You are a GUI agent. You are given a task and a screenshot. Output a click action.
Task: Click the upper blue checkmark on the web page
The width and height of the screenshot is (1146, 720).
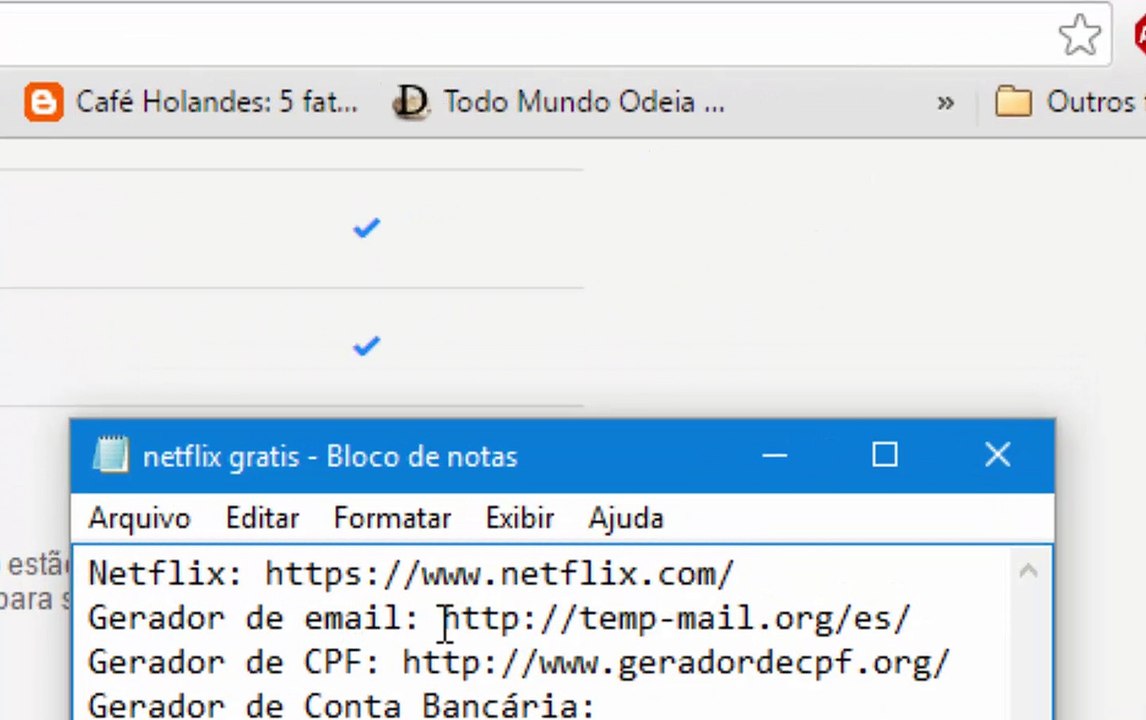[366, 228]
